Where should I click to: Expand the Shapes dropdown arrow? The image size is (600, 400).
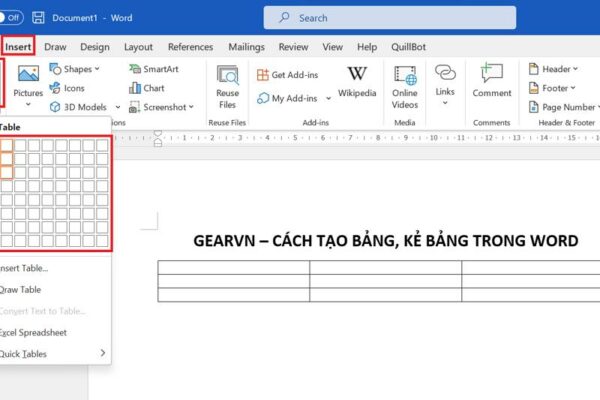click(97, 69)
